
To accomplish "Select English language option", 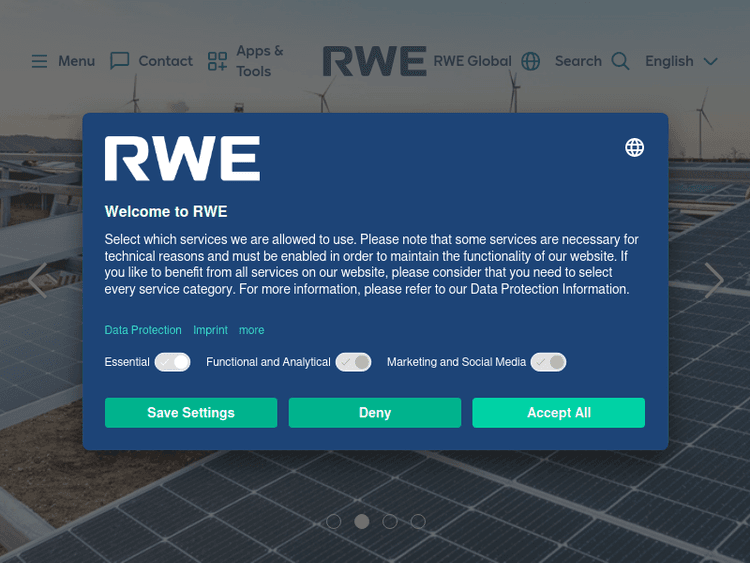I will 669,61.
